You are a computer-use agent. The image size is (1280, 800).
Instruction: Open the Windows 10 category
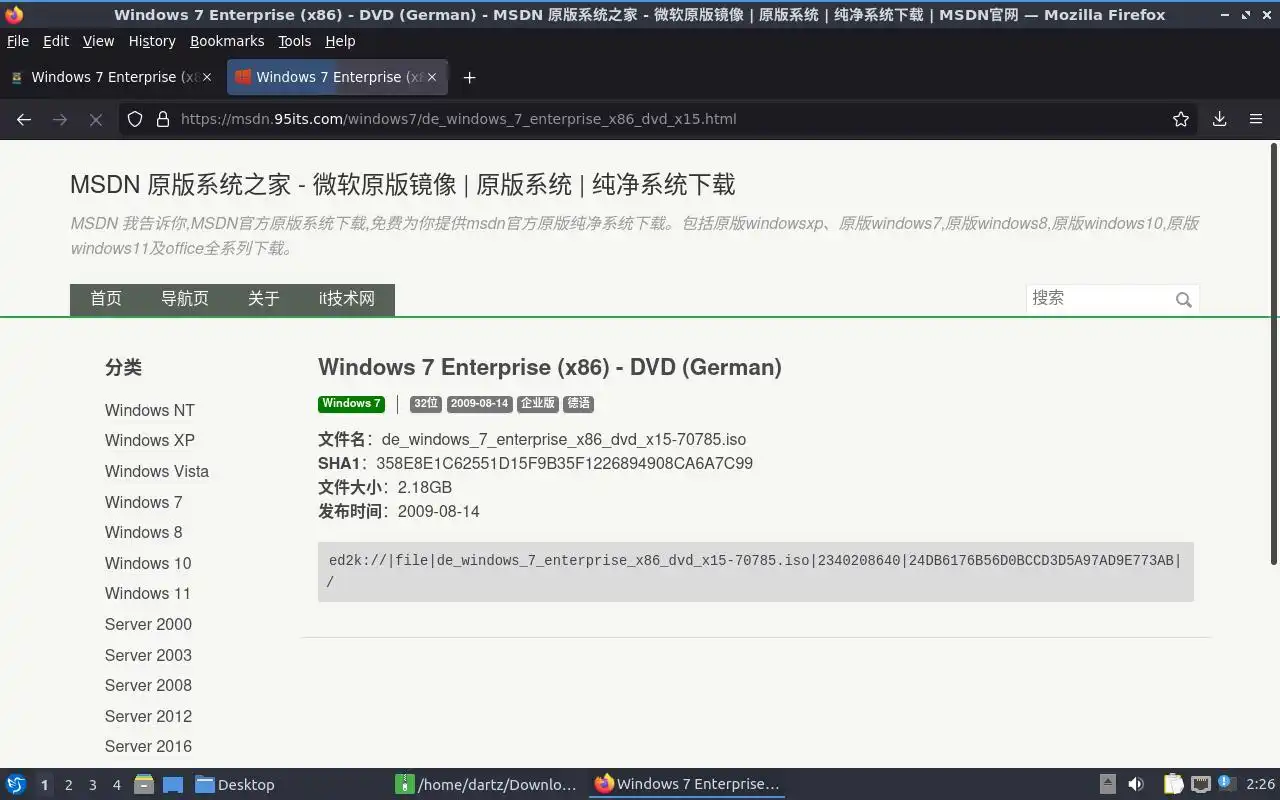tap(148, 563)
